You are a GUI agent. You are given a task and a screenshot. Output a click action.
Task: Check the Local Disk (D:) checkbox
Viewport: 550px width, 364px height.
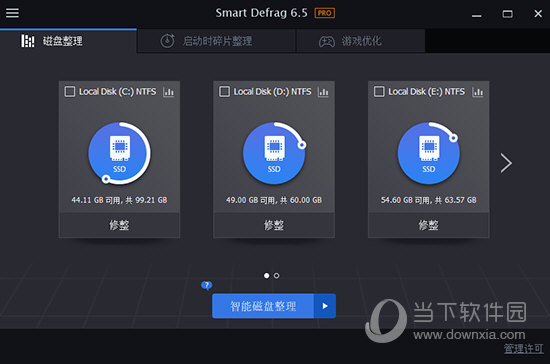[x=224, y=92]
